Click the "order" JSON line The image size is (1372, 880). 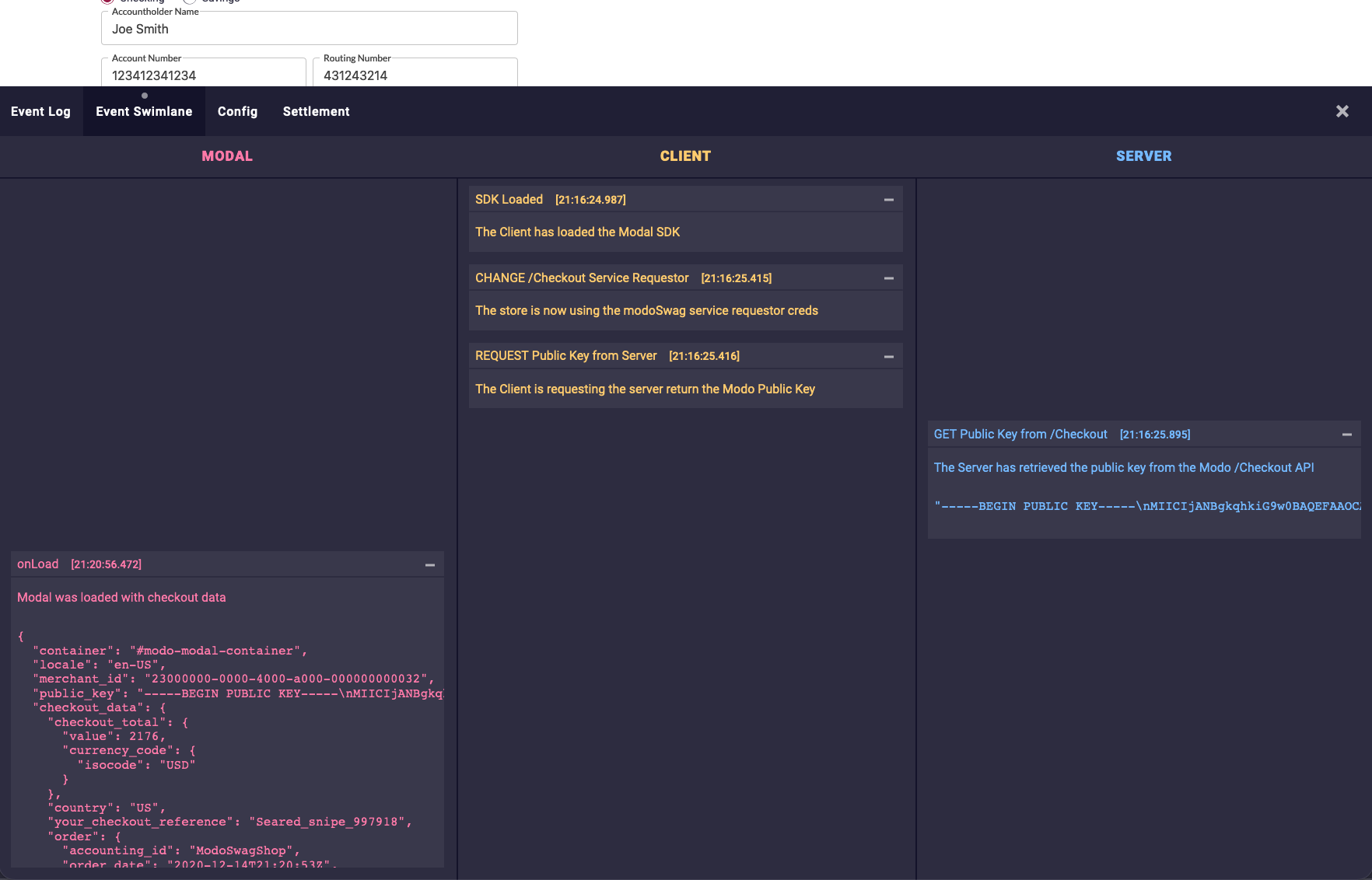click(x=84, y=836)
